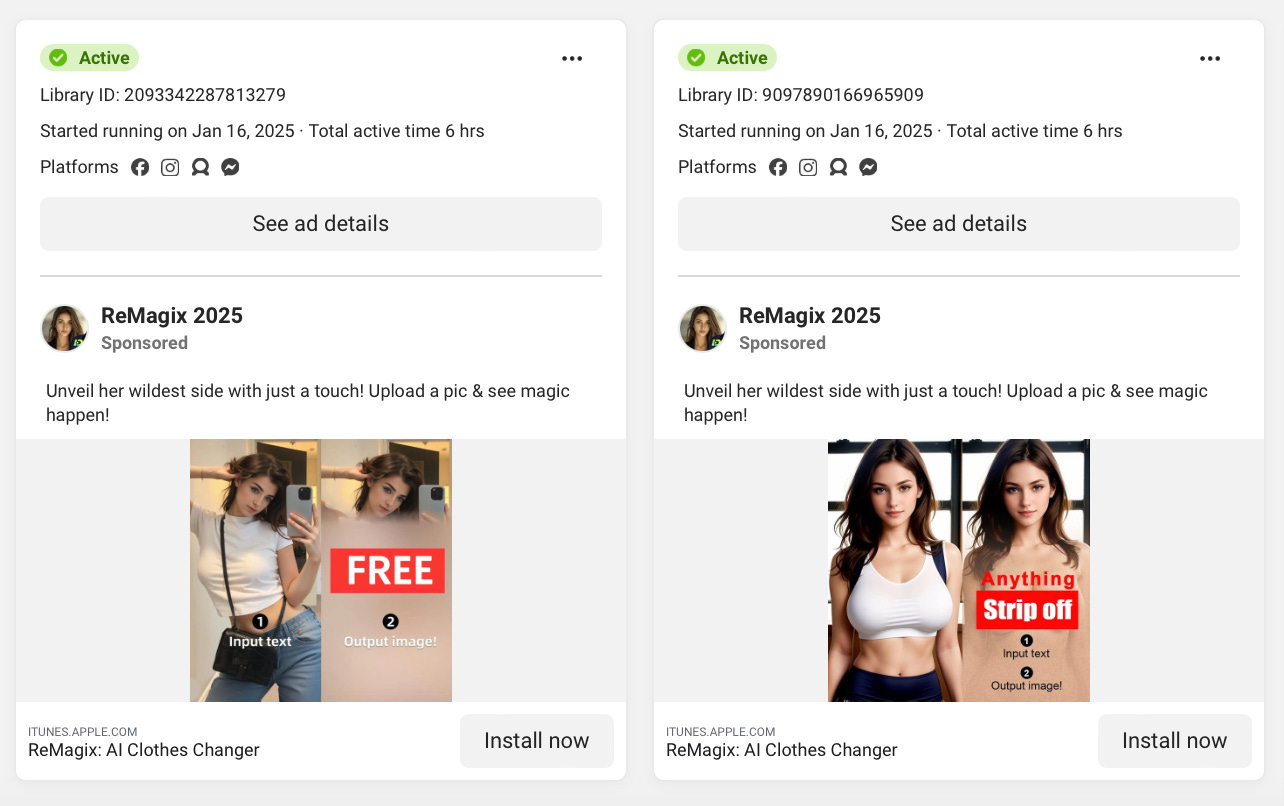1284x806 pixels.
Task: Click green Active status badge on right card
Action: coord(727,58)
